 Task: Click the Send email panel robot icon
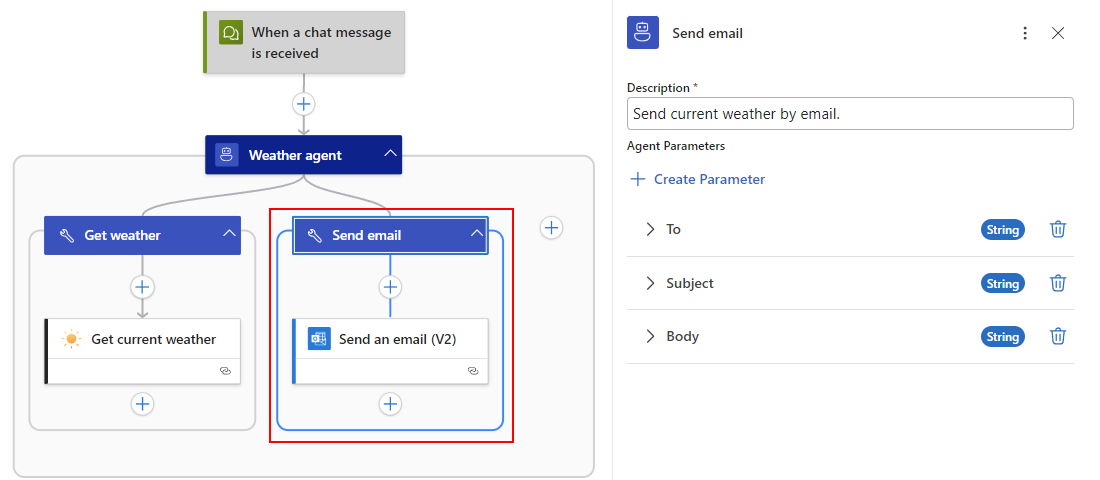pyautogui.click(x=643, y=32)
